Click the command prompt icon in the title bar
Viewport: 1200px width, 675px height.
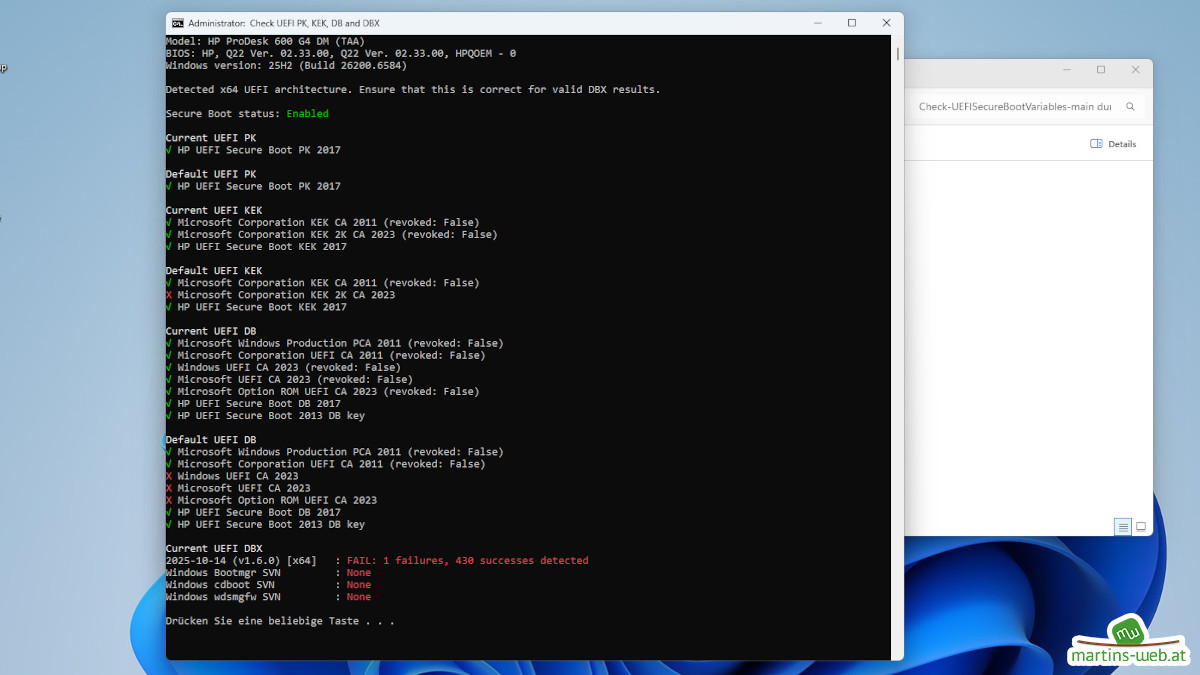coord(178,23)
